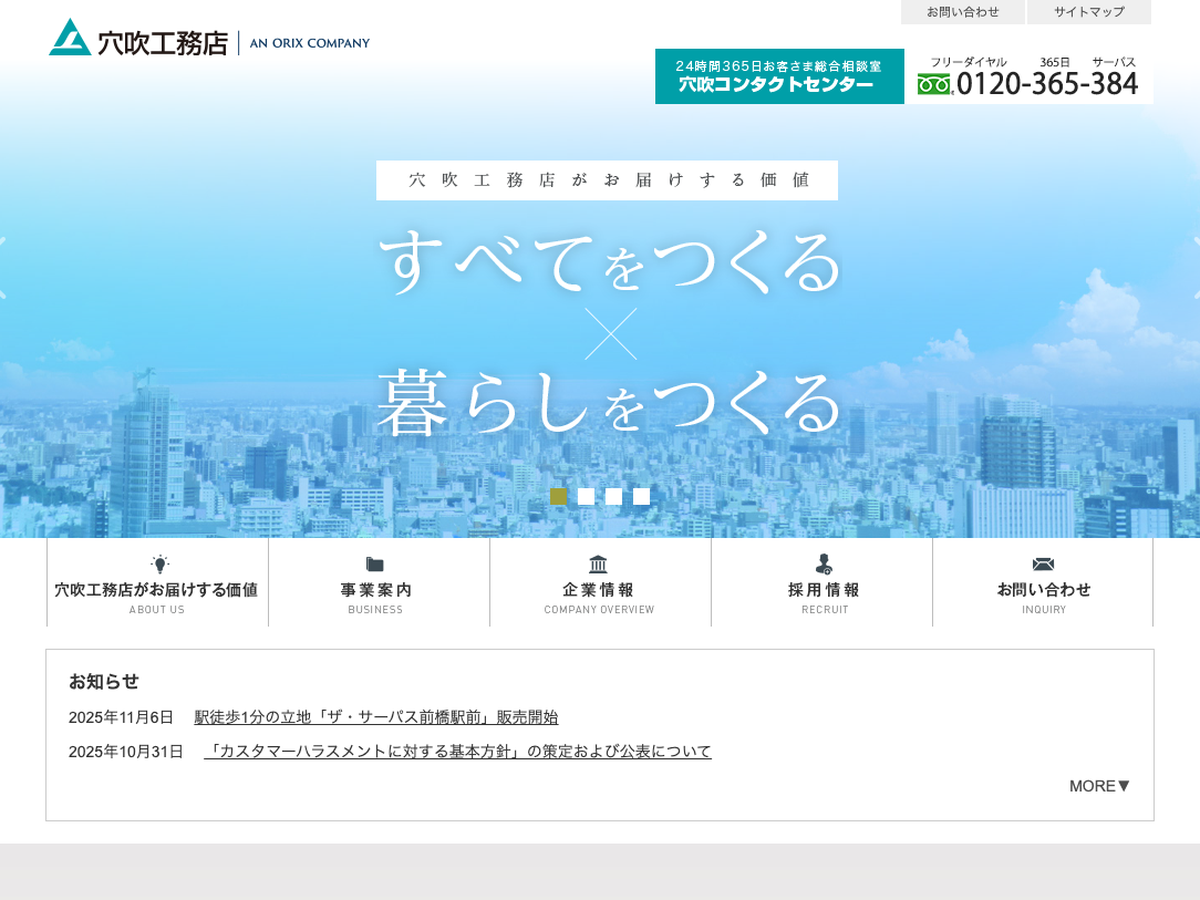The height and width of the screenshot is (900, 1200).
Task: Go to previous slide with left arrow
Action: [x=4, y=267]
